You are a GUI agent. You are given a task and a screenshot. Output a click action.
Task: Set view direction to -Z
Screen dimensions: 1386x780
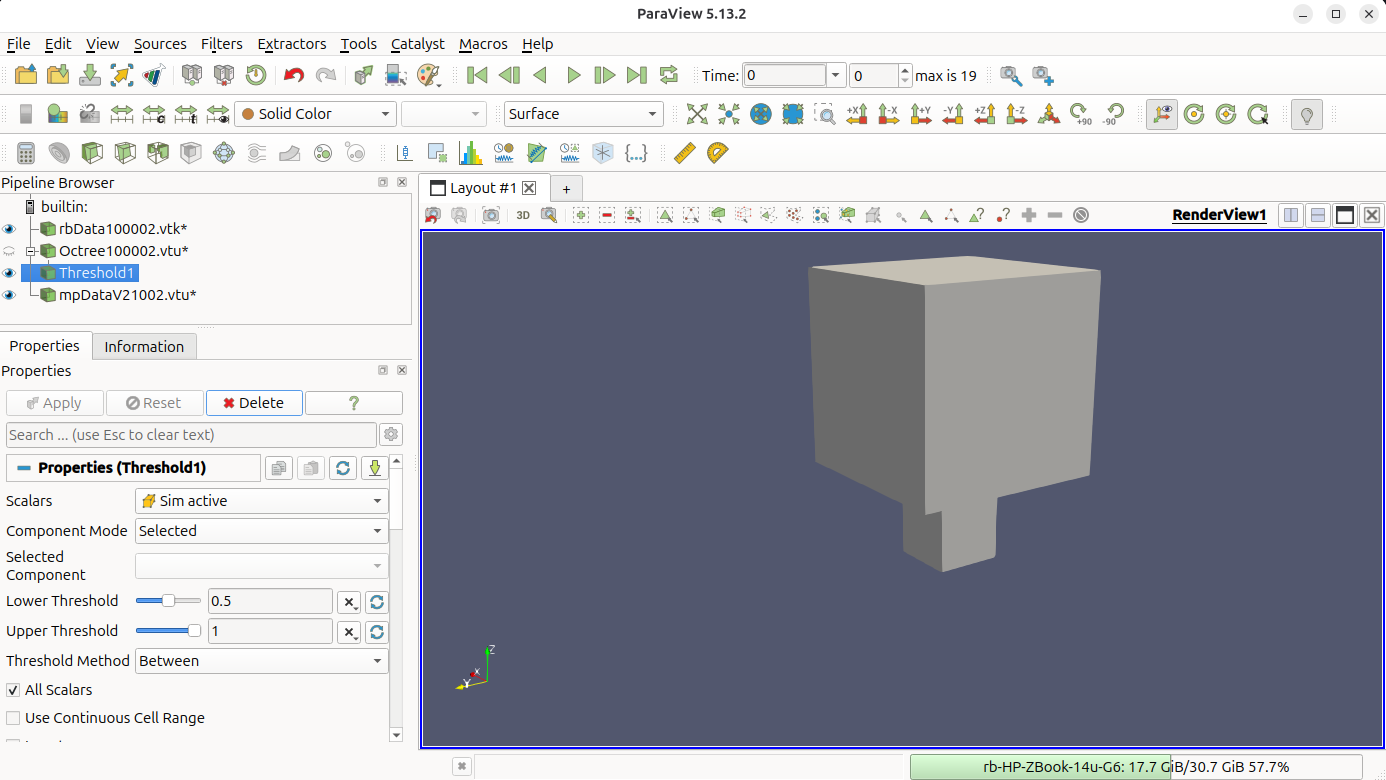(x=1017, y=114)
